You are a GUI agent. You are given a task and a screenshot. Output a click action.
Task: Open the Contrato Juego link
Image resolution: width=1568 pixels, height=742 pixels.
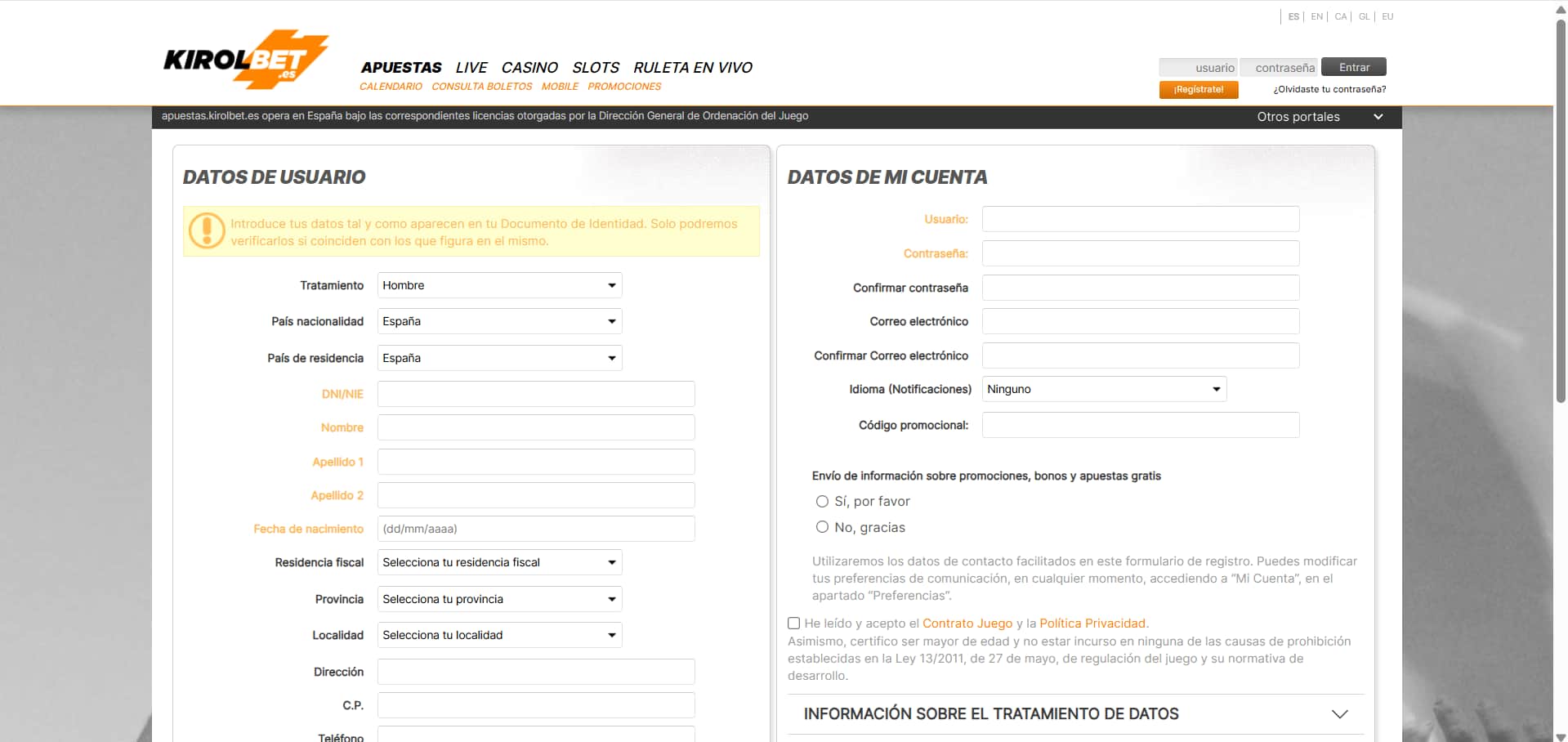pyautogui.click(x=968, y=623)
